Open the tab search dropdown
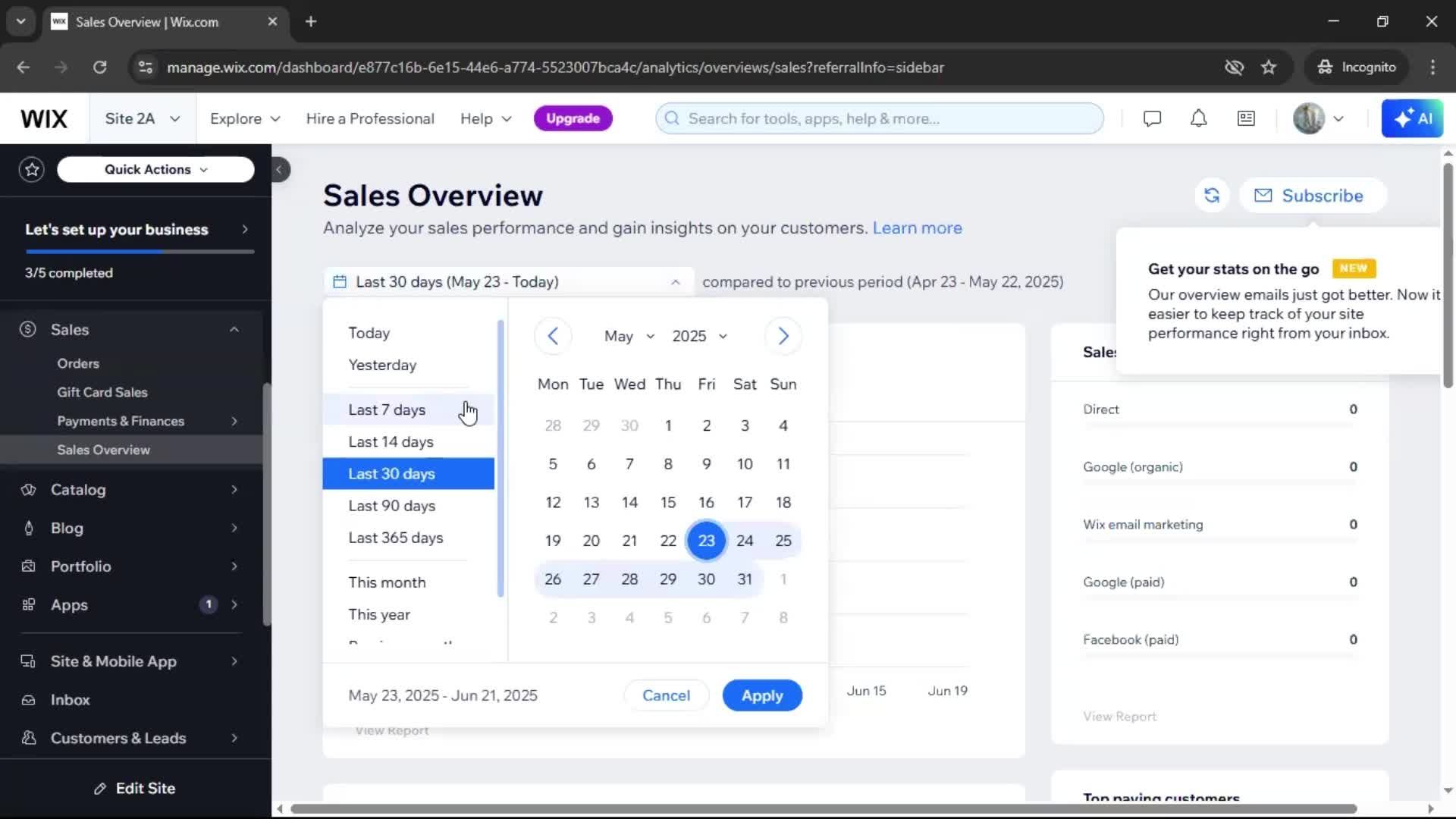Viewport: 1456px width, 819px height. click(x=20, y=22)
